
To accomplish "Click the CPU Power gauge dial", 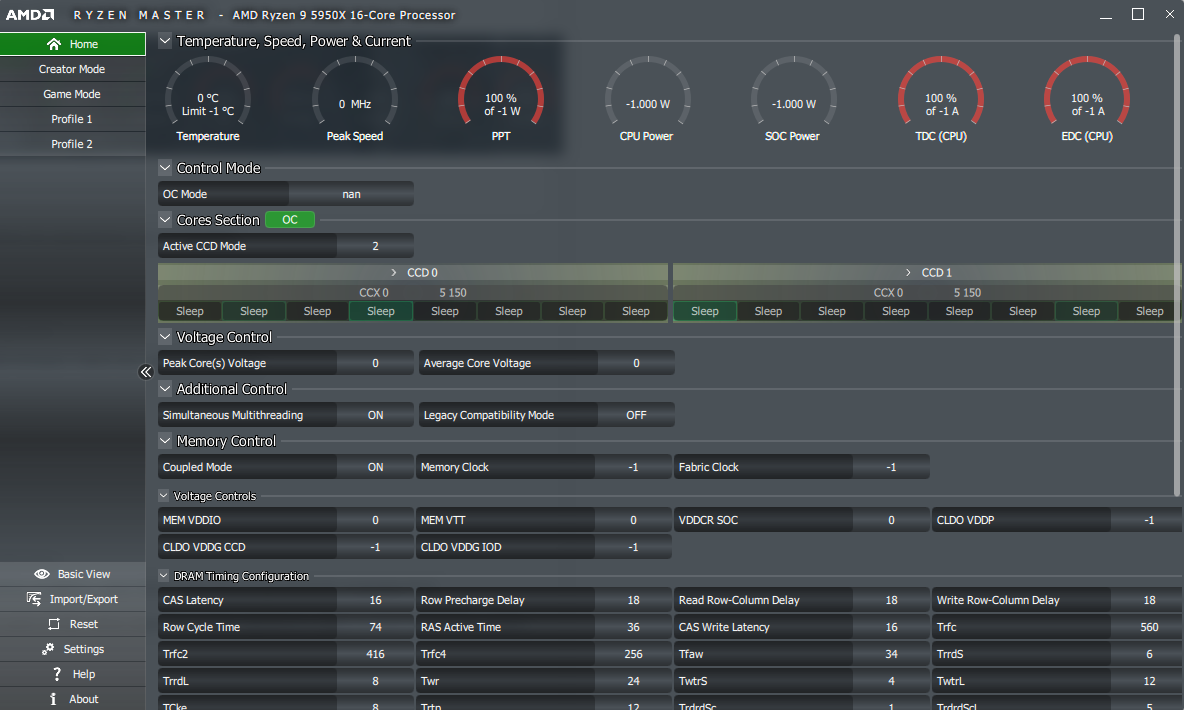I will click(647, 91).
